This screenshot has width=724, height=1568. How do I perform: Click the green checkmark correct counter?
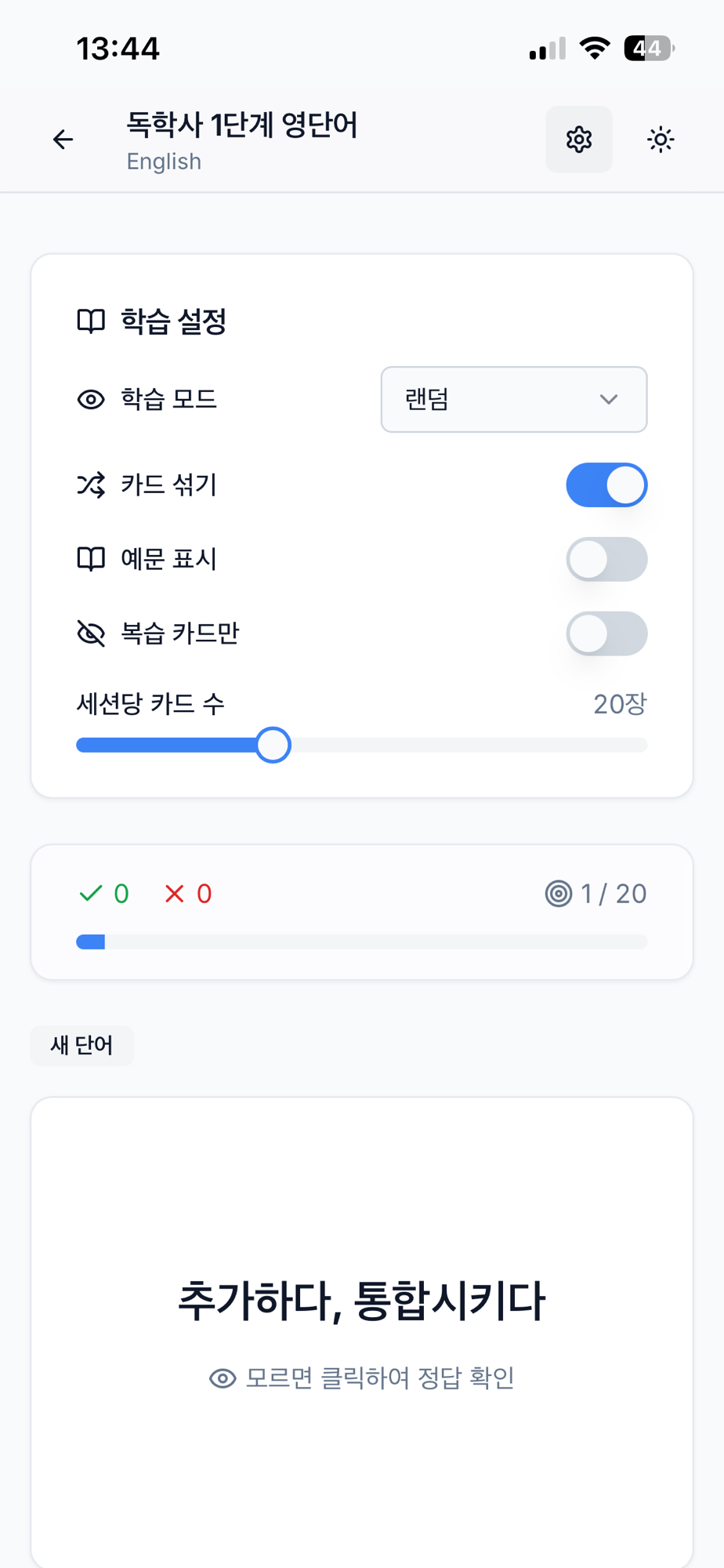click(x=104, y=894)
